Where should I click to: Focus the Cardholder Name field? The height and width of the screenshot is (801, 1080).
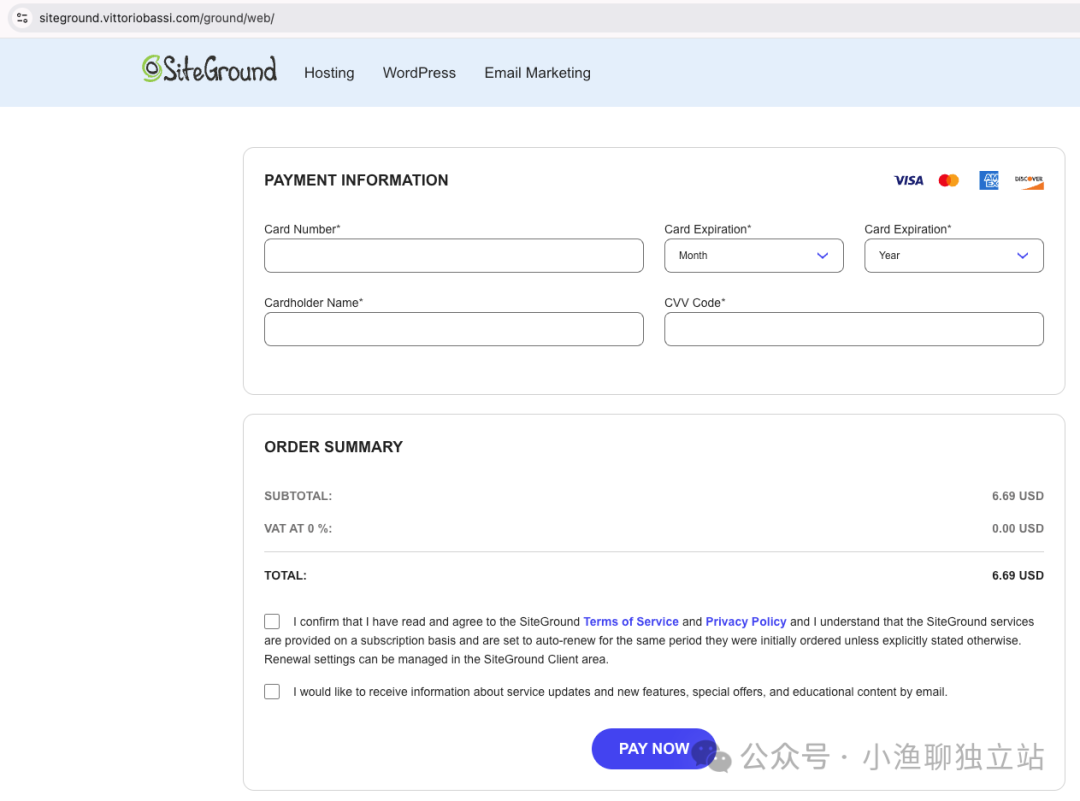[454, 329]
